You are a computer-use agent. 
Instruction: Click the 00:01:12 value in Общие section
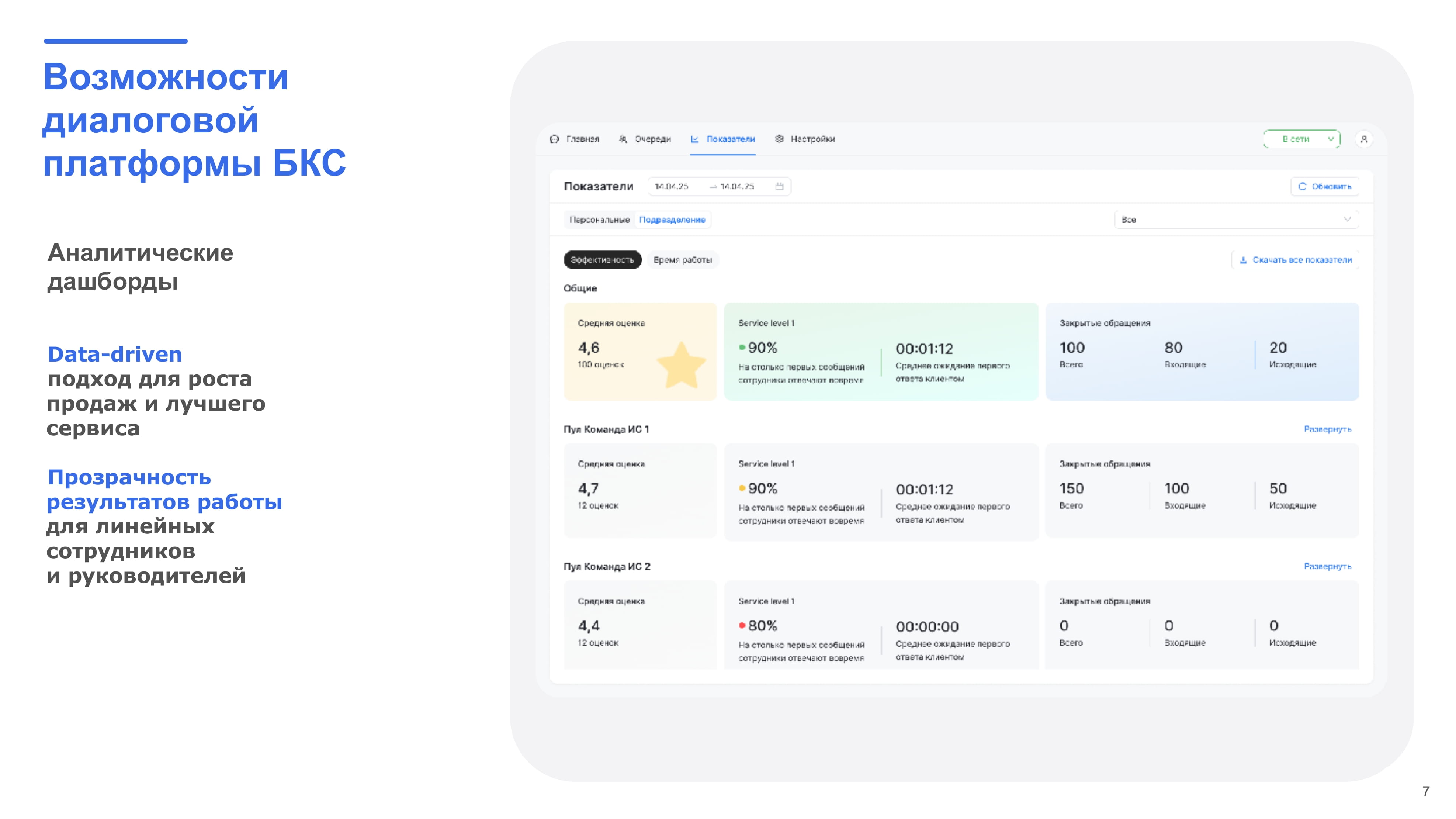(x=924, y=349)
